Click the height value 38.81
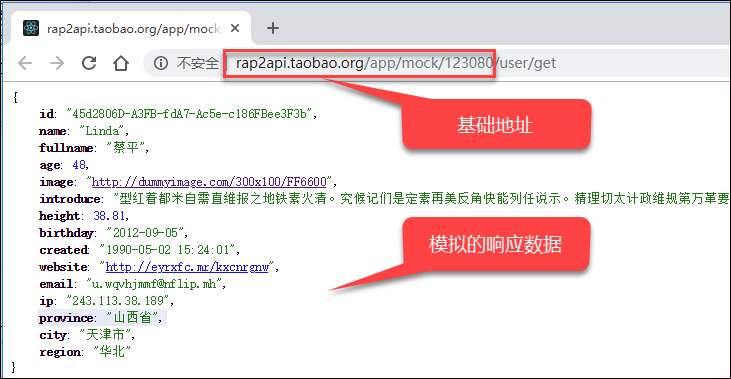This screenshot has width=731, height=379. click(x=110, y=216)
